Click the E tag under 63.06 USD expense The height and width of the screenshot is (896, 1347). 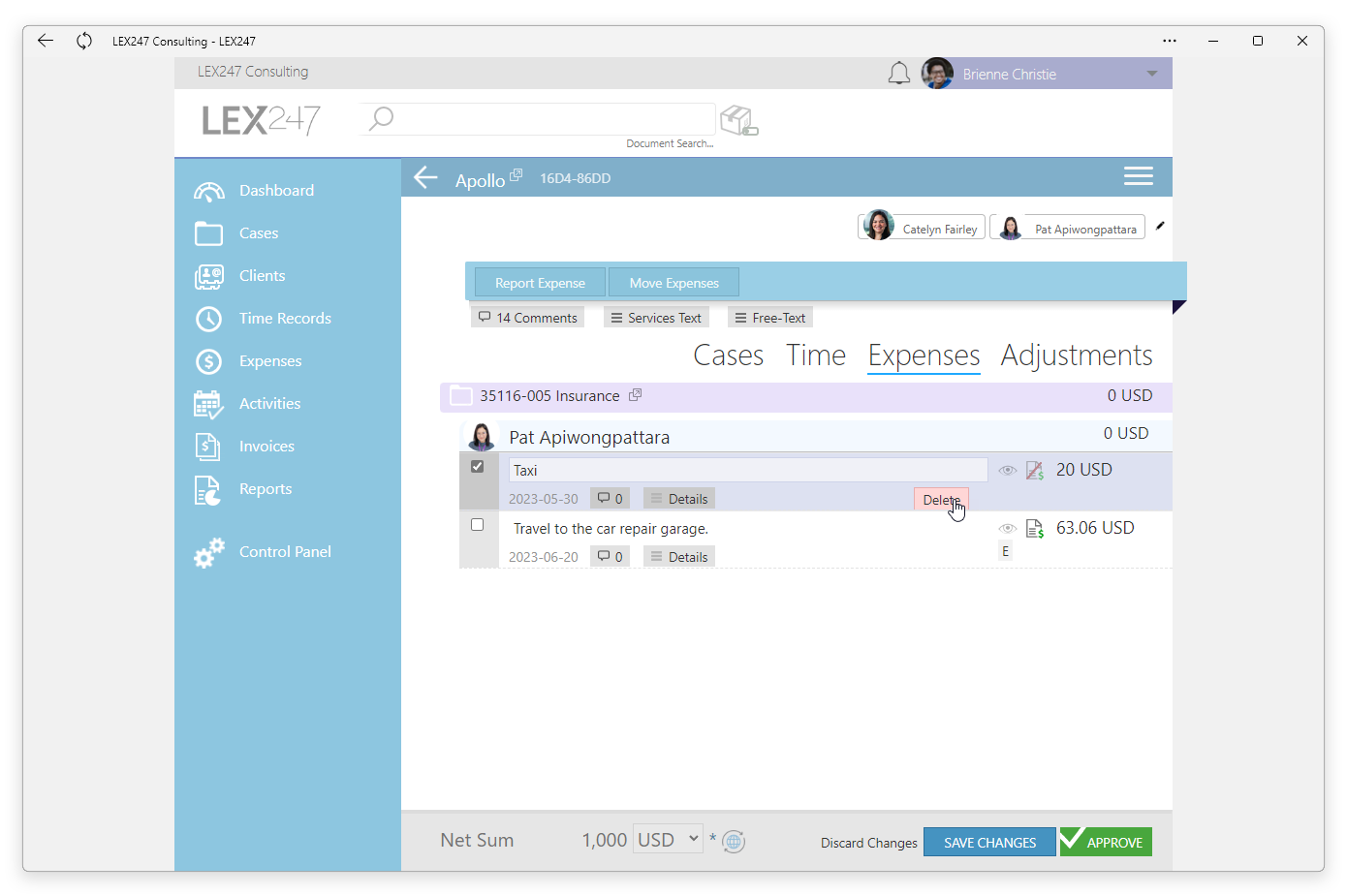[1005, 551]
